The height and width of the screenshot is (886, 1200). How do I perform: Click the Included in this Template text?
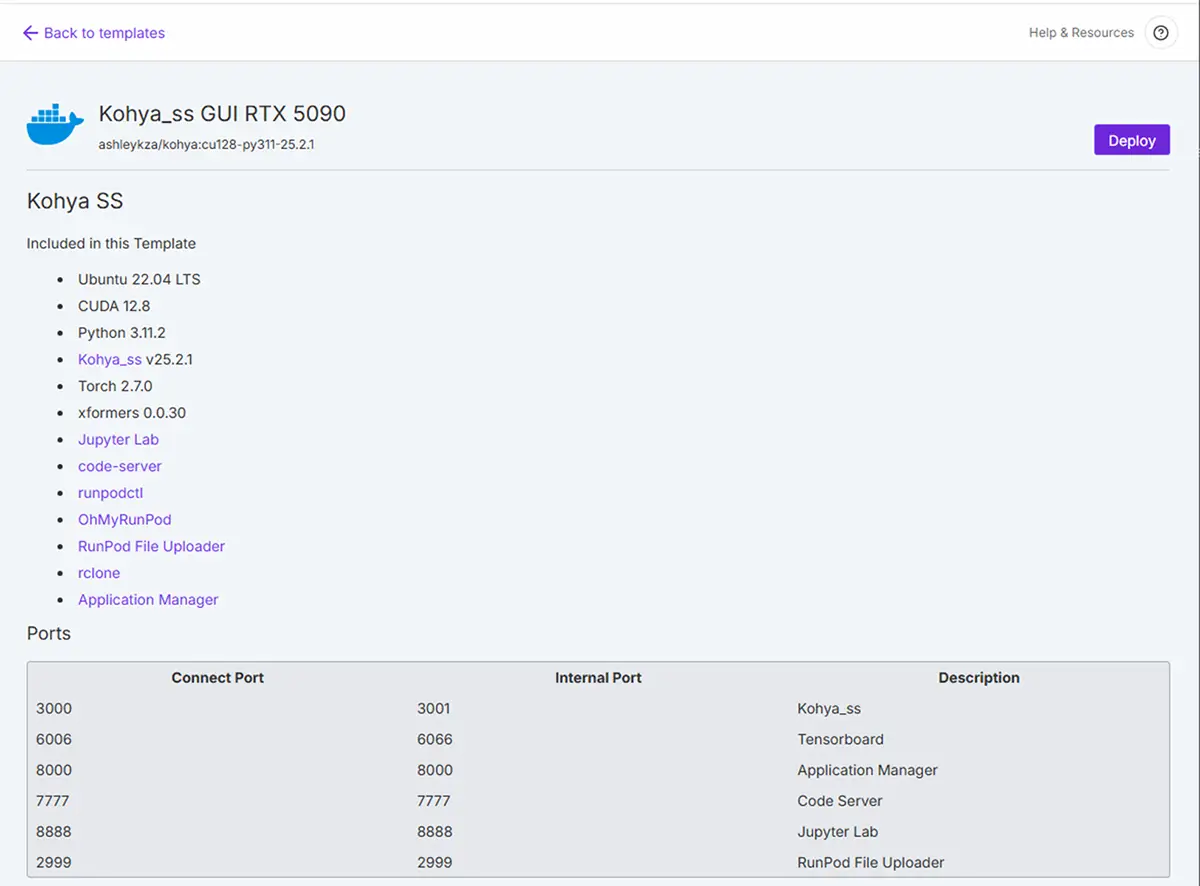111,243
